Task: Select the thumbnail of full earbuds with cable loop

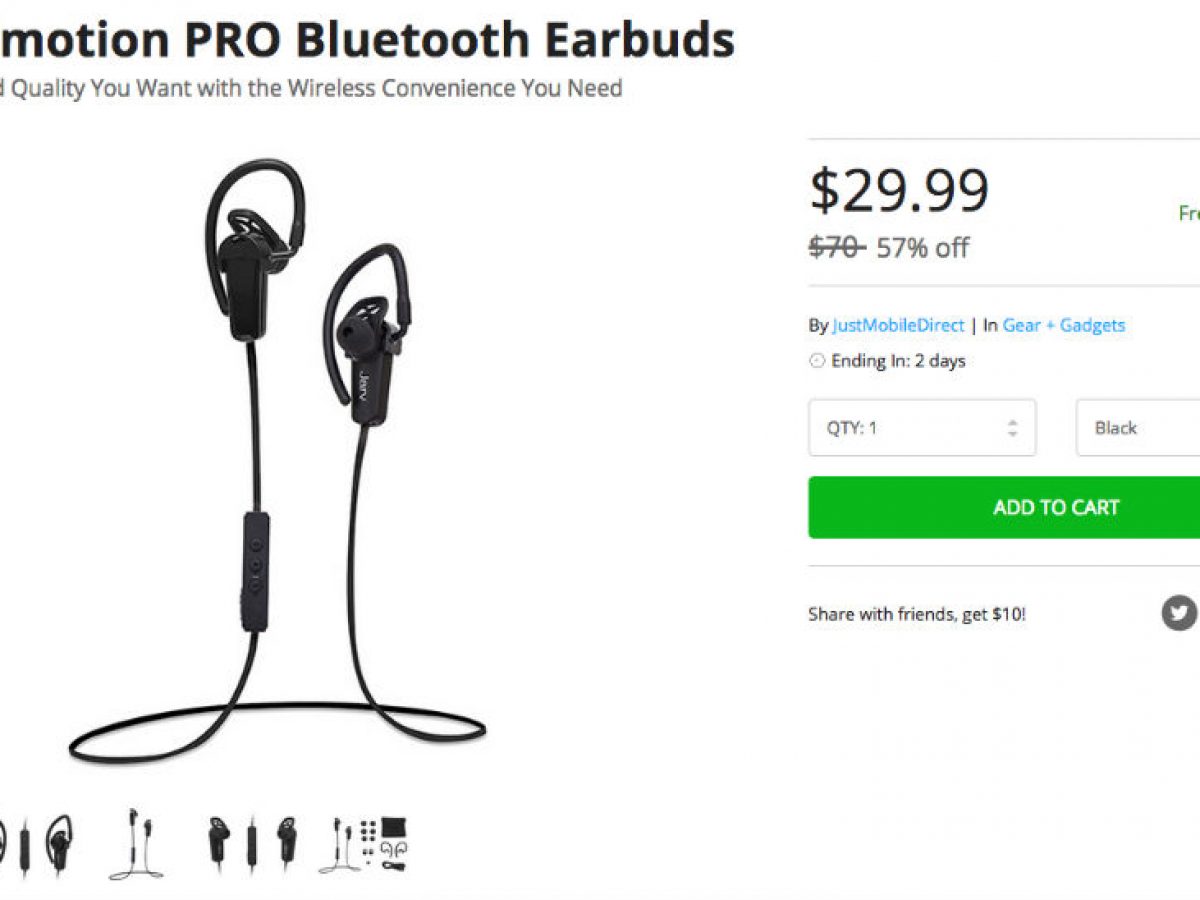Action: [x=137, y=845]
